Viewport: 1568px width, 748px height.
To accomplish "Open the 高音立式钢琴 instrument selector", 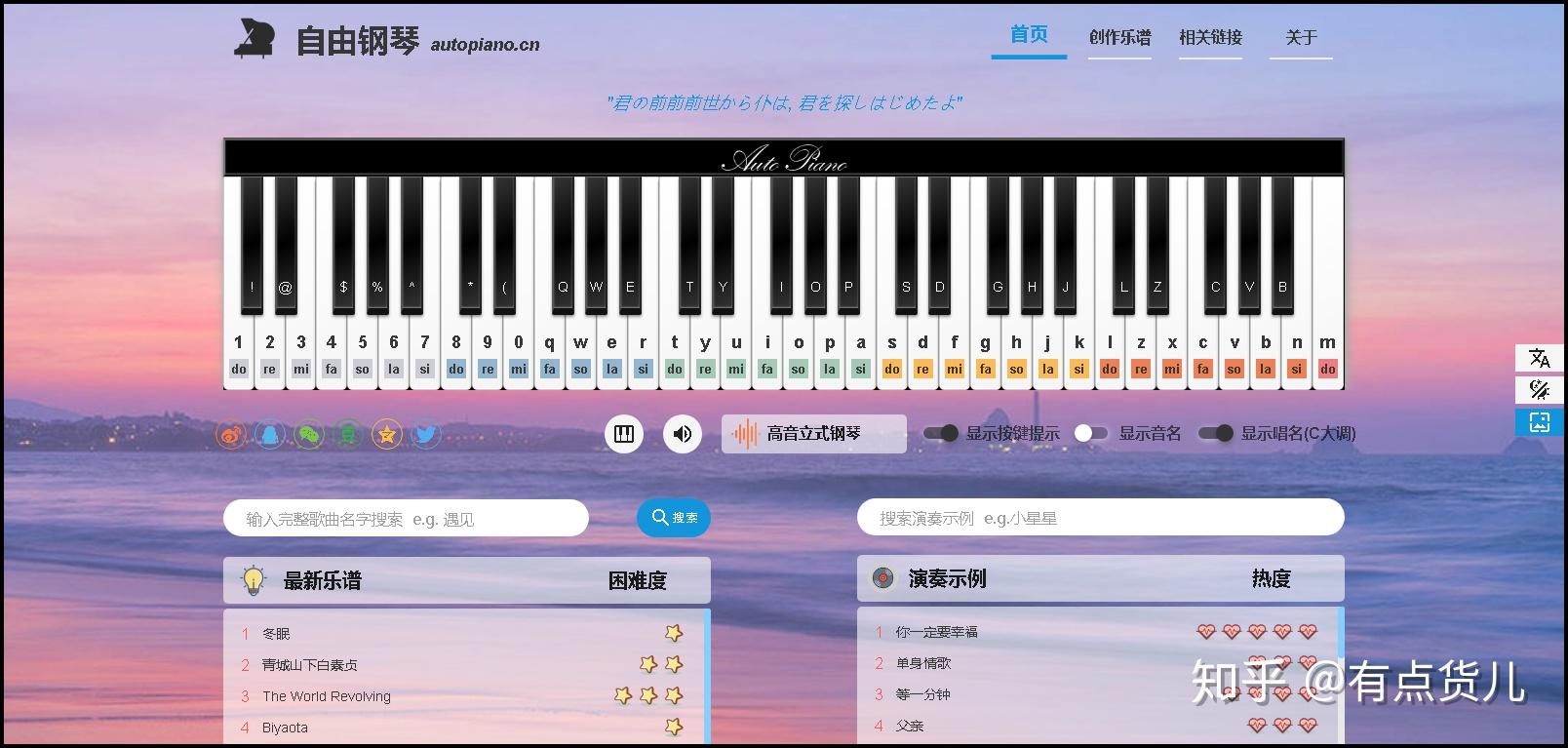I will coord(814,434).
